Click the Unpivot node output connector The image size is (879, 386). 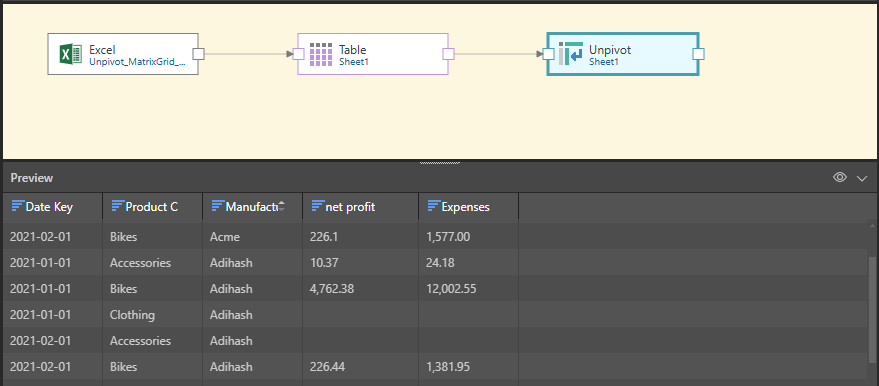(698, 54)
